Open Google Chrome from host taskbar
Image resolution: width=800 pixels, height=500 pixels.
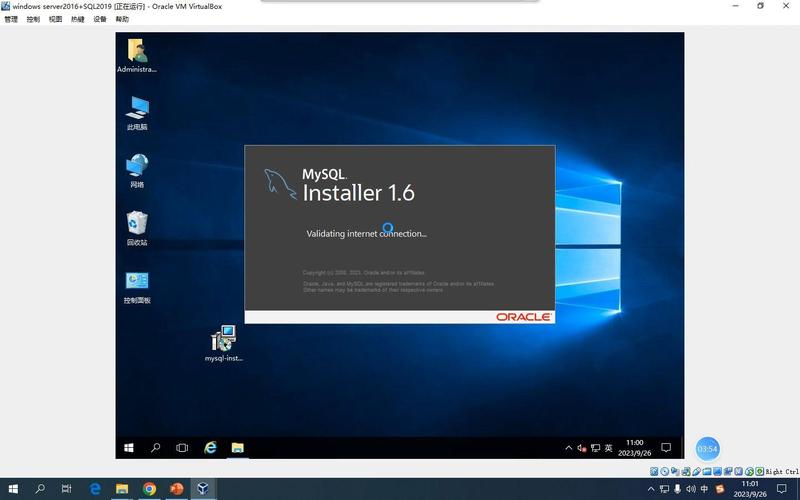tap(149, 489)
